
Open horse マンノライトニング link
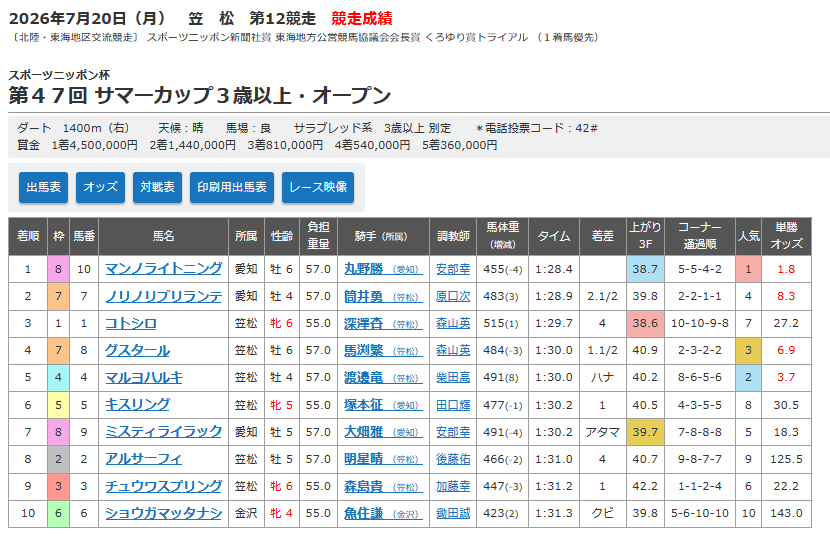pos(164,269)
